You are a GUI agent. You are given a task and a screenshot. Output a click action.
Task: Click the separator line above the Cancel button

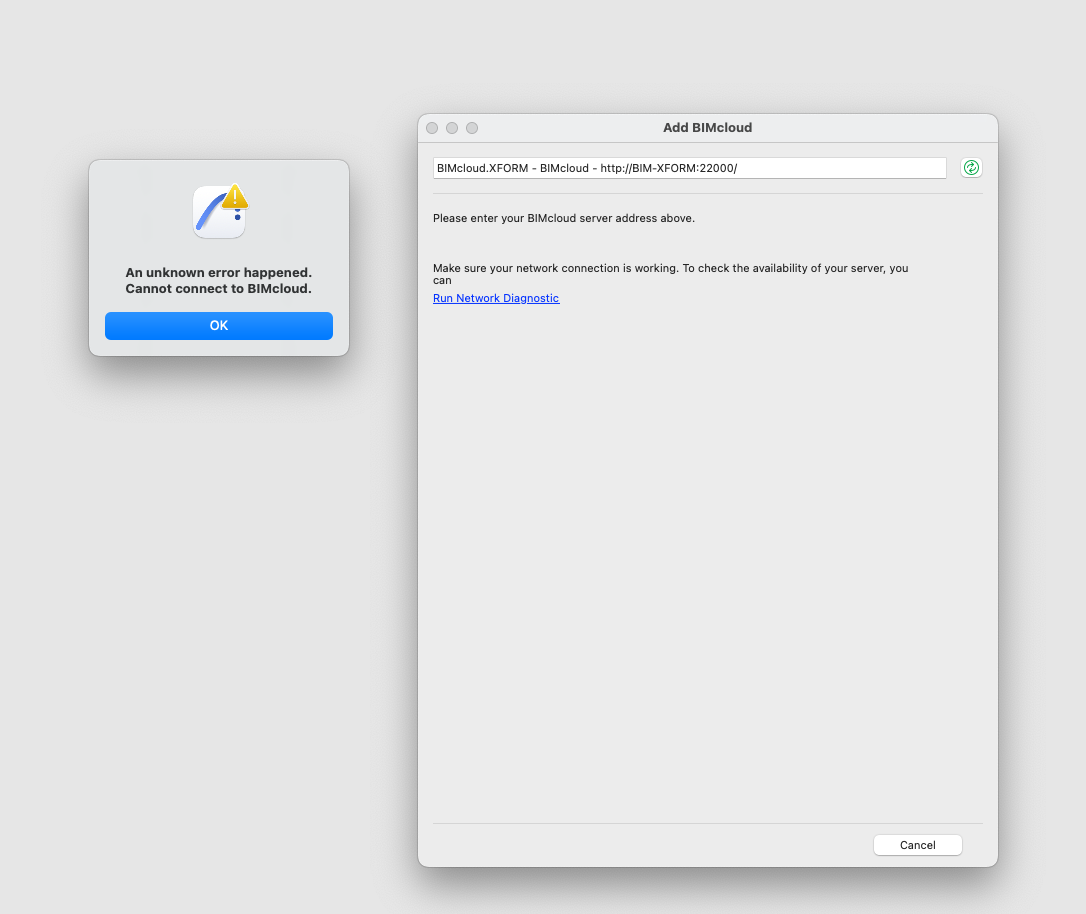pos(707,823)
